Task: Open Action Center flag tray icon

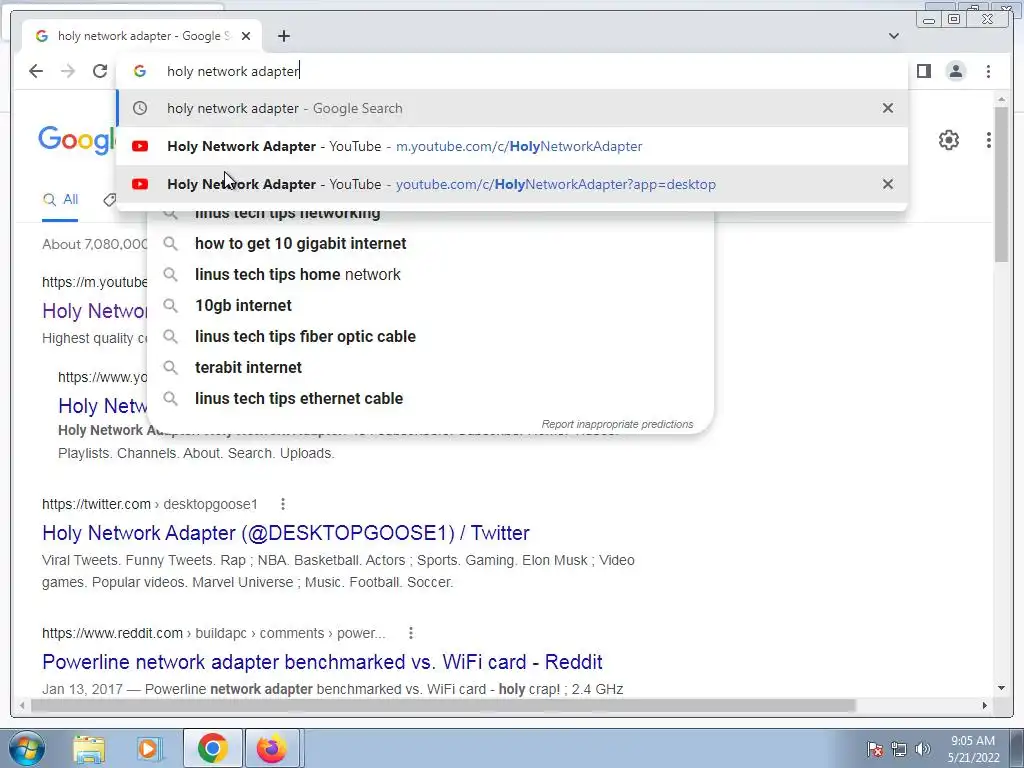Action: (875, 749)
